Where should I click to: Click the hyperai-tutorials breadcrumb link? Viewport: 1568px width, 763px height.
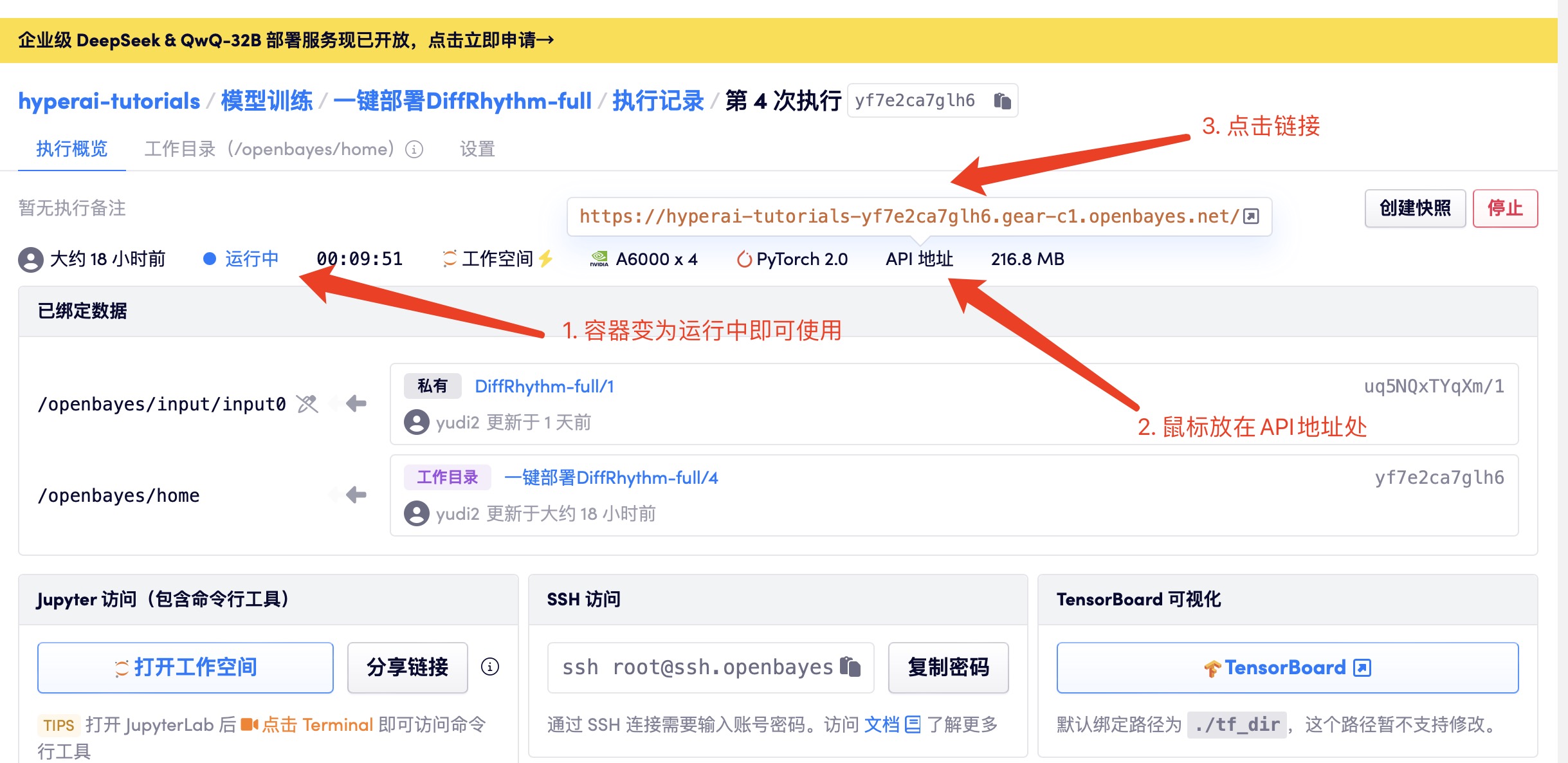109,101
